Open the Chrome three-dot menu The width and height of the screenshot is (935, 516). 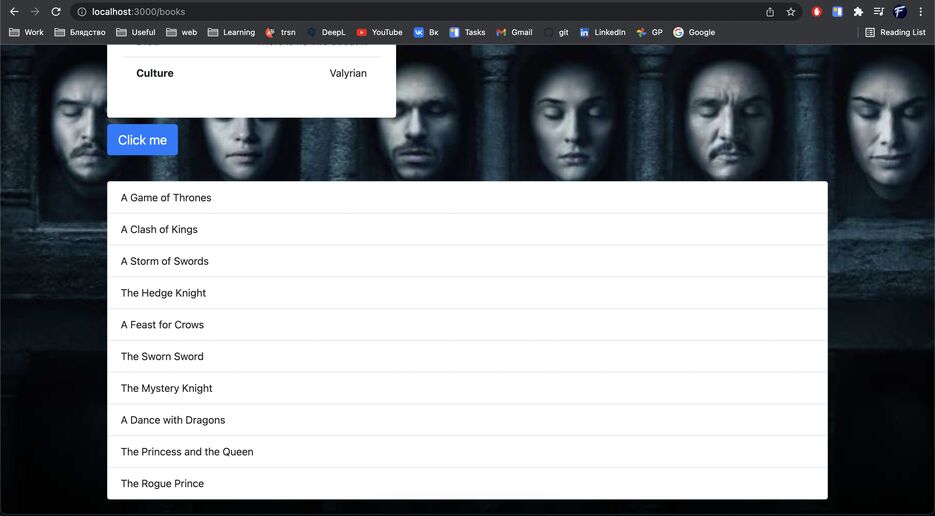click(x=921, y=12)
